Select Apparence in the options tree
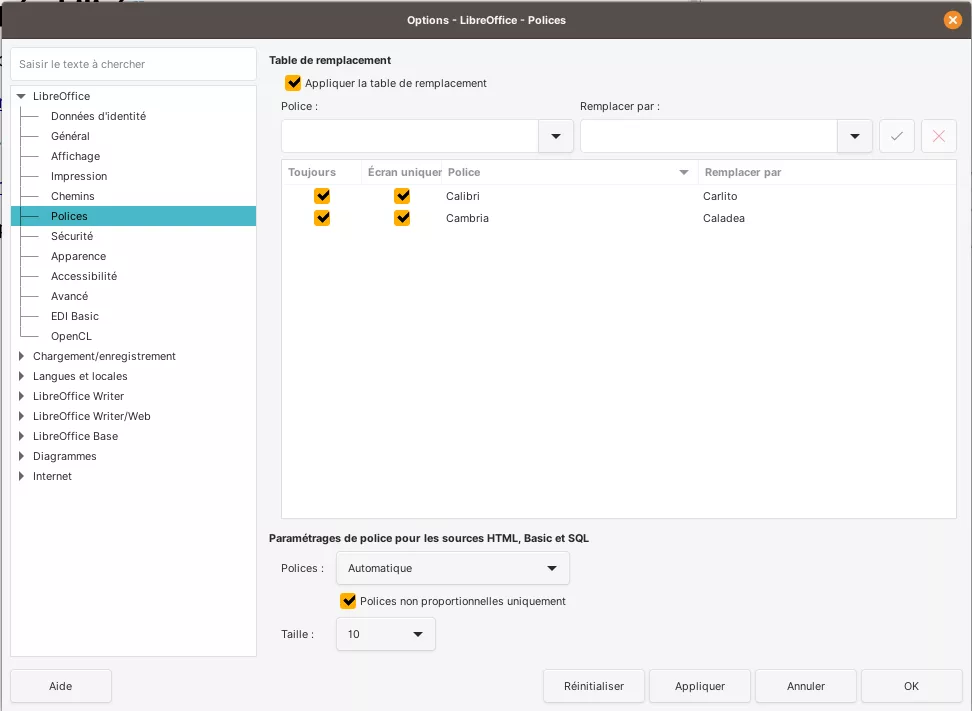Viewport: 972px width, 711px height. point(78,256)
